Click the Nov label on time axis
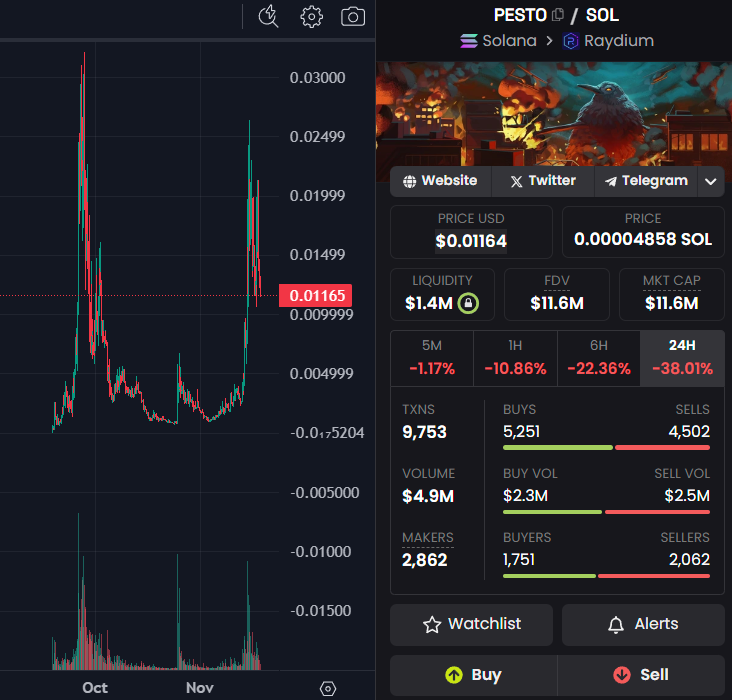Screen dimensions: 732x700 point(200,688)
